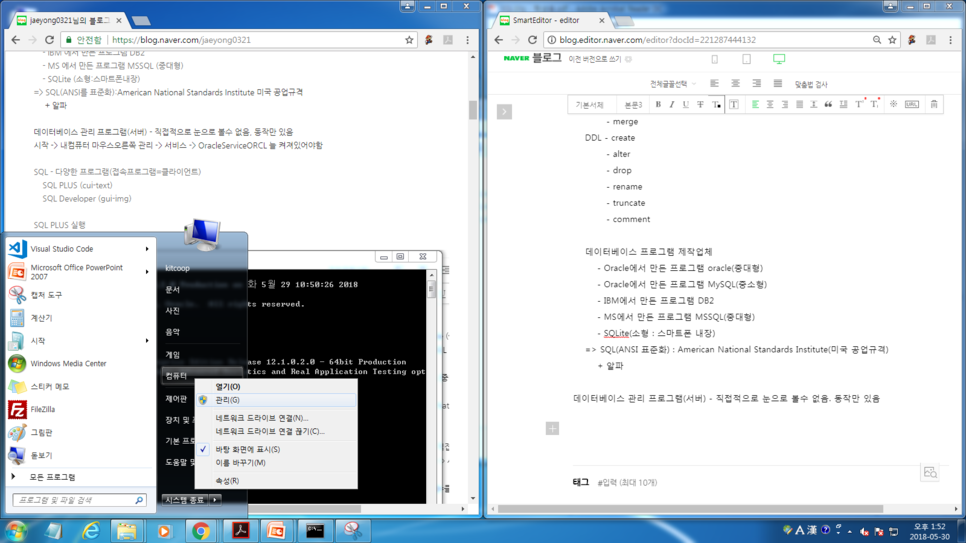Expand Visual Studio Code jump list arrow
The height and width of the screenshot is (543, 966).
[x=147, y=249]
